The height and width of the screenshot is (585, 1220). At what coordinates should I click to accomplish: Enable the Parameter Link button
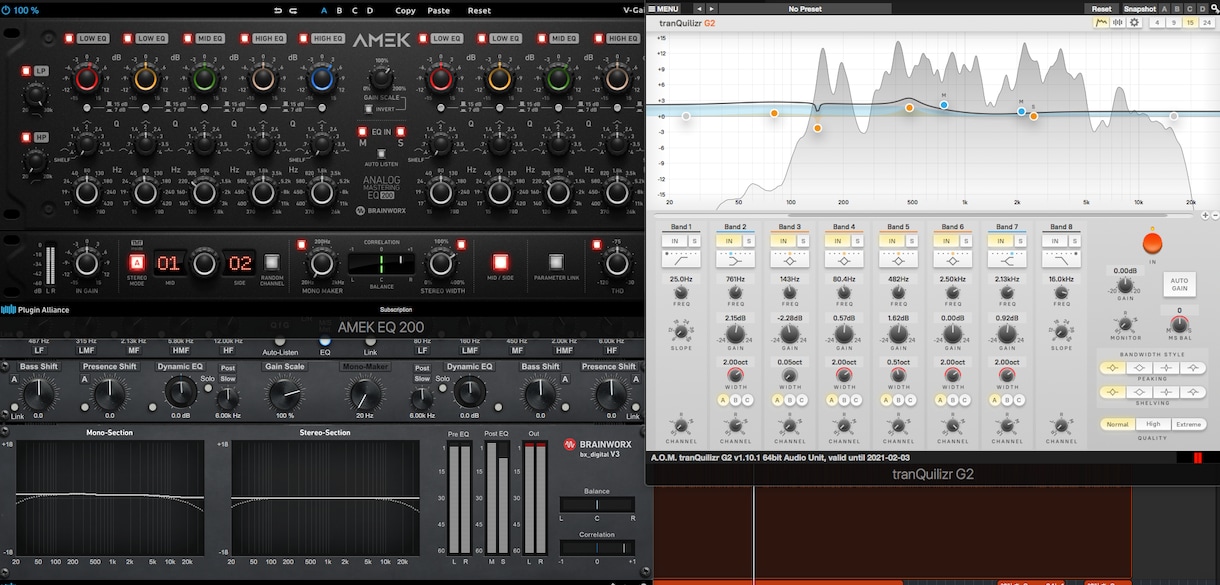click(x=556, y=262)
